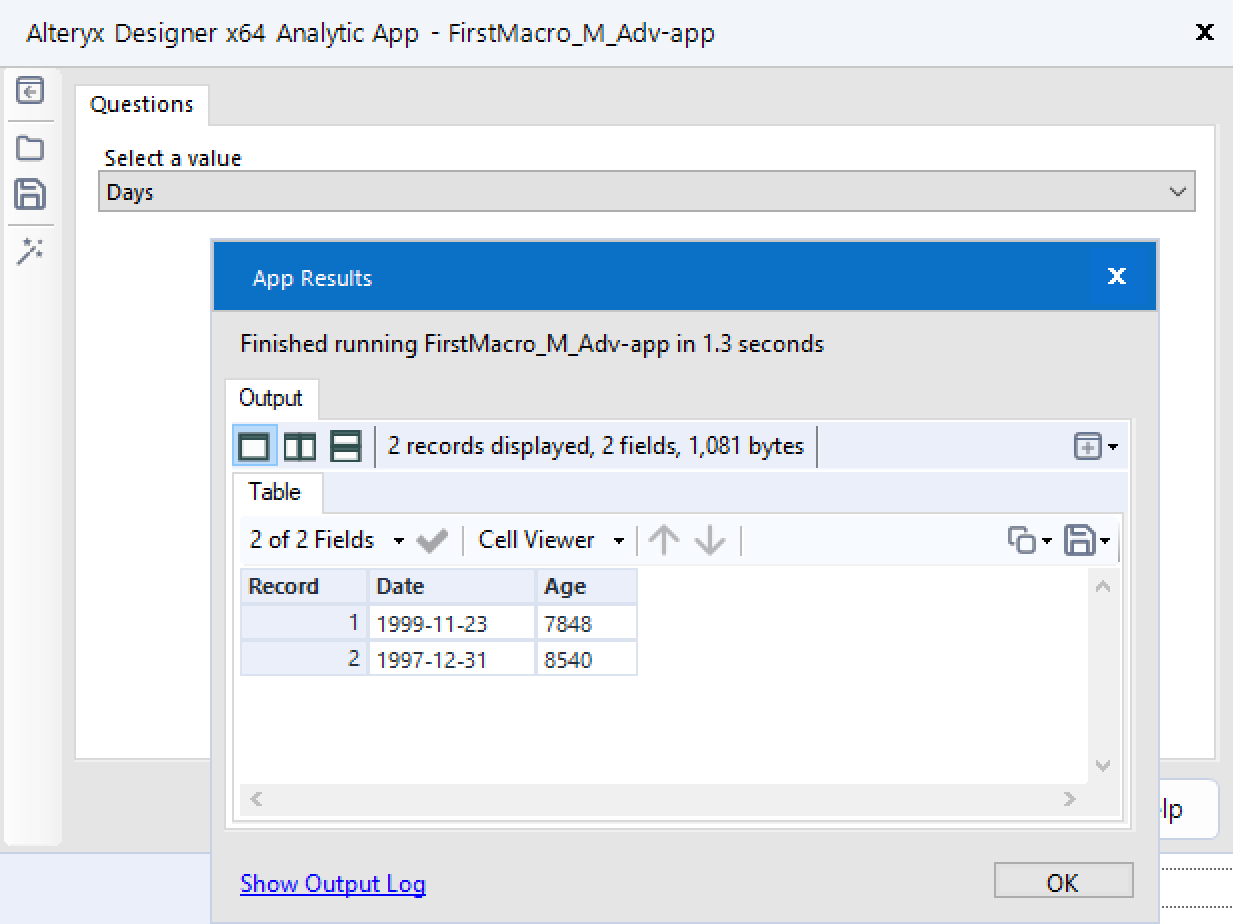
Task: Expand the new window plus dropdown
Action: [1095, 447]
